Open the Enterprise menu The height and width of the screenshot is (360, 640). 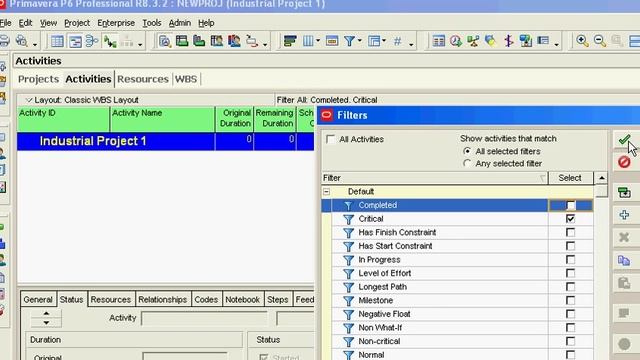(116, 23)
